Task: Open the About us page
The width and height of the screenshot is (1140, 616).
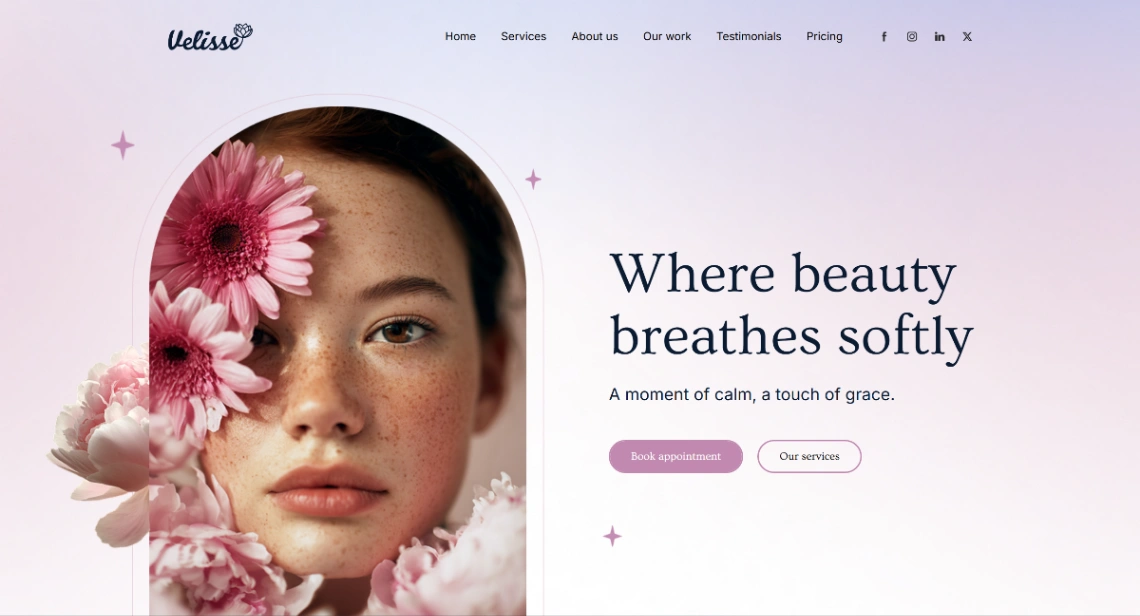Action: tap(595, 36)
